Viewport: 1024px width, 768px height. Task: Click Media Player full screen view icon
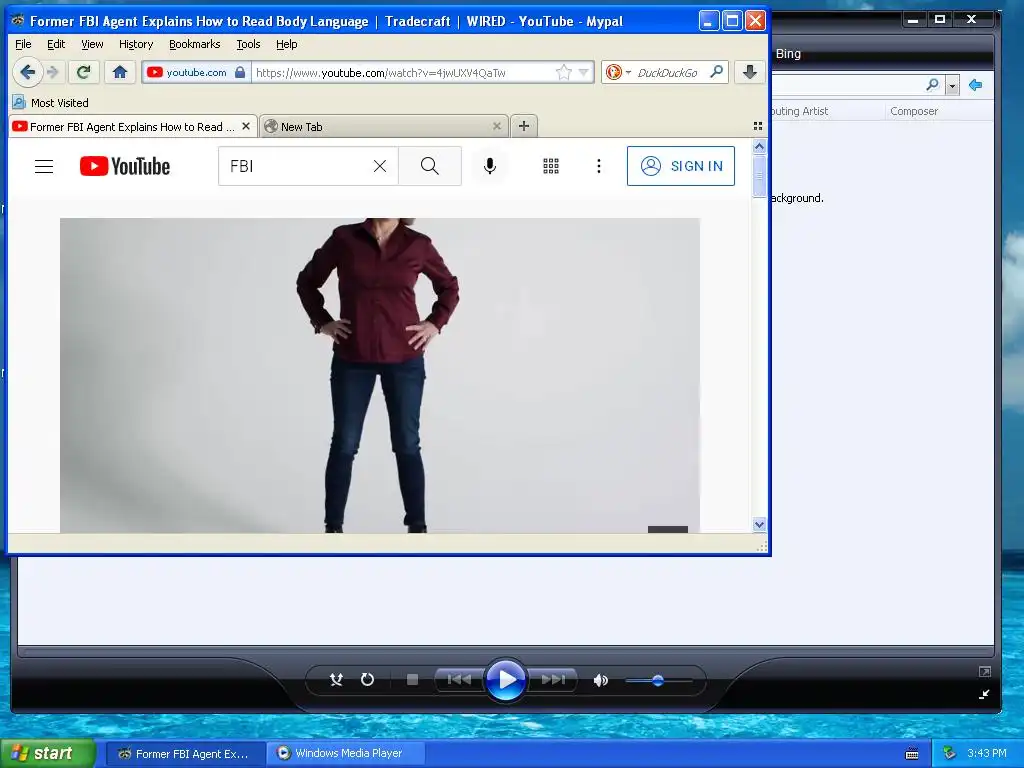coord(984,671)
